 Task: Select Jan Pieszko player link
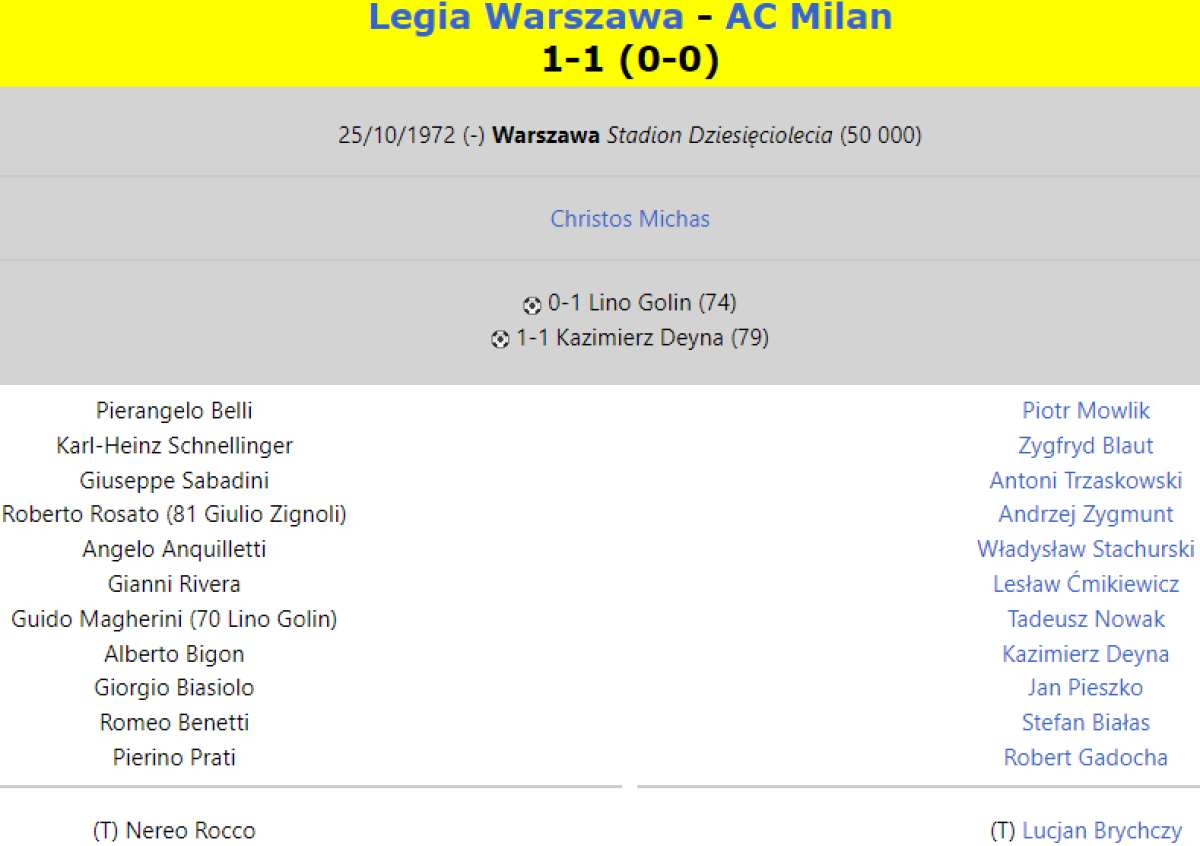1086,688
